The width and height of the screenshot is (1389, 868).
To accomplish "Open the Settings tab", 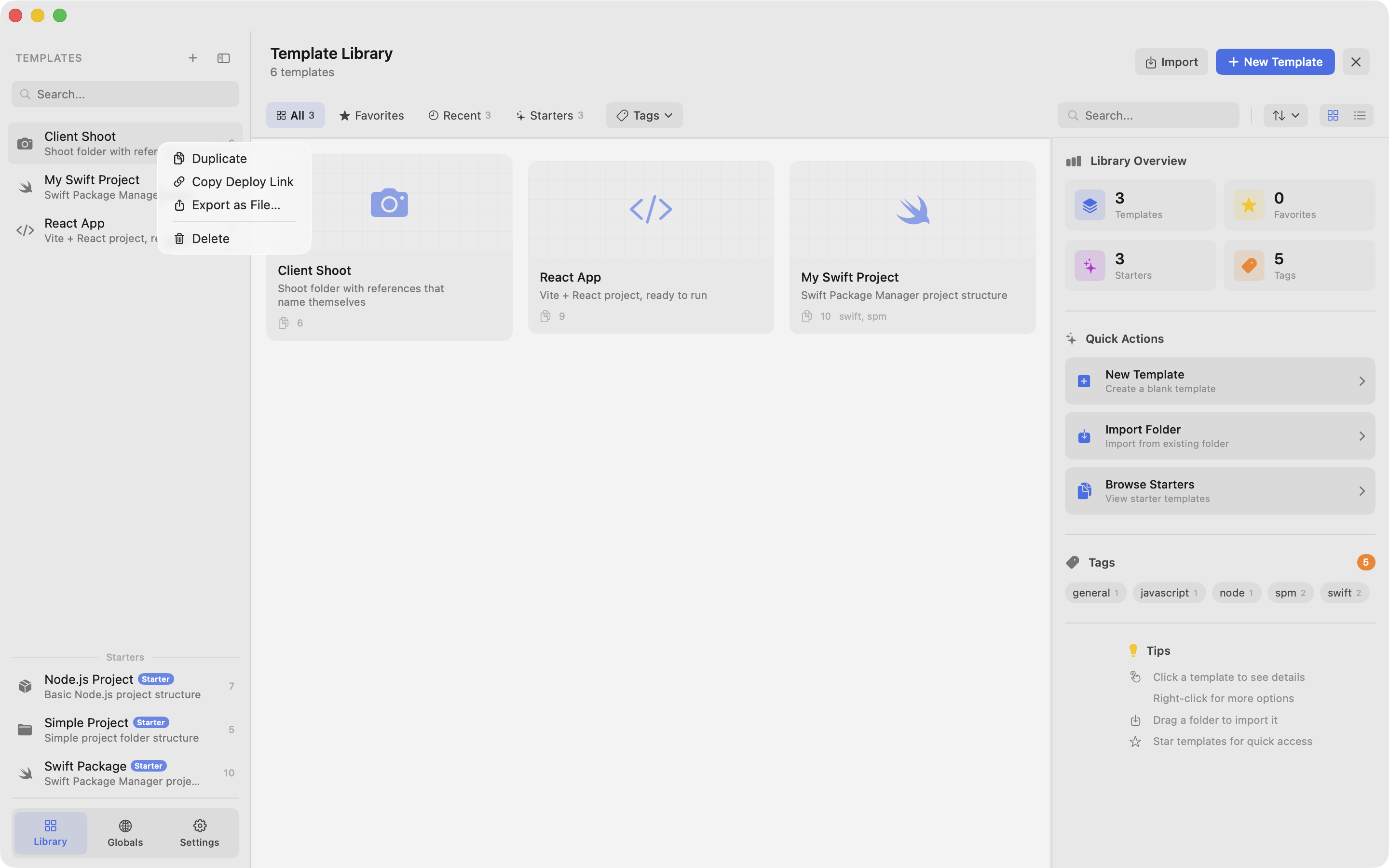I will [199, 832].
